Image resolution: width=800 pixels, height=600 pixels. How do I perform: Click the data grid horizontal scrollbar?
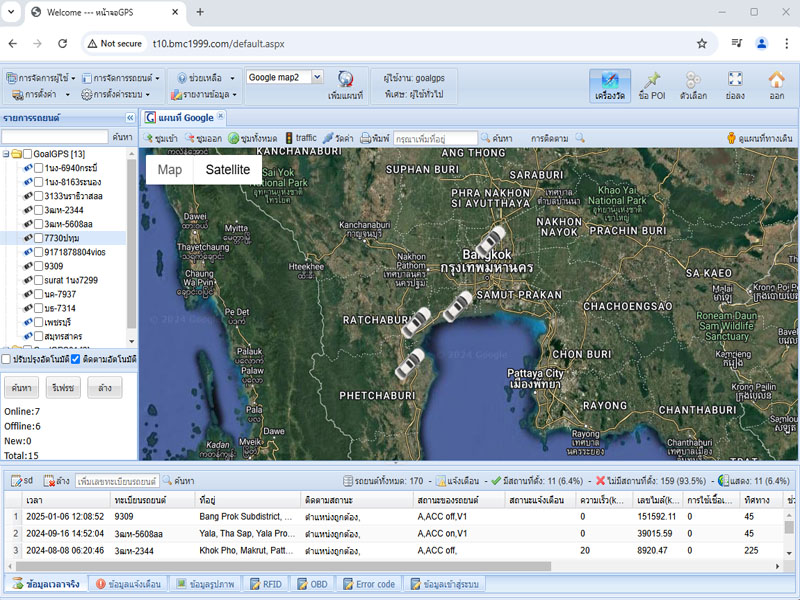284,566
